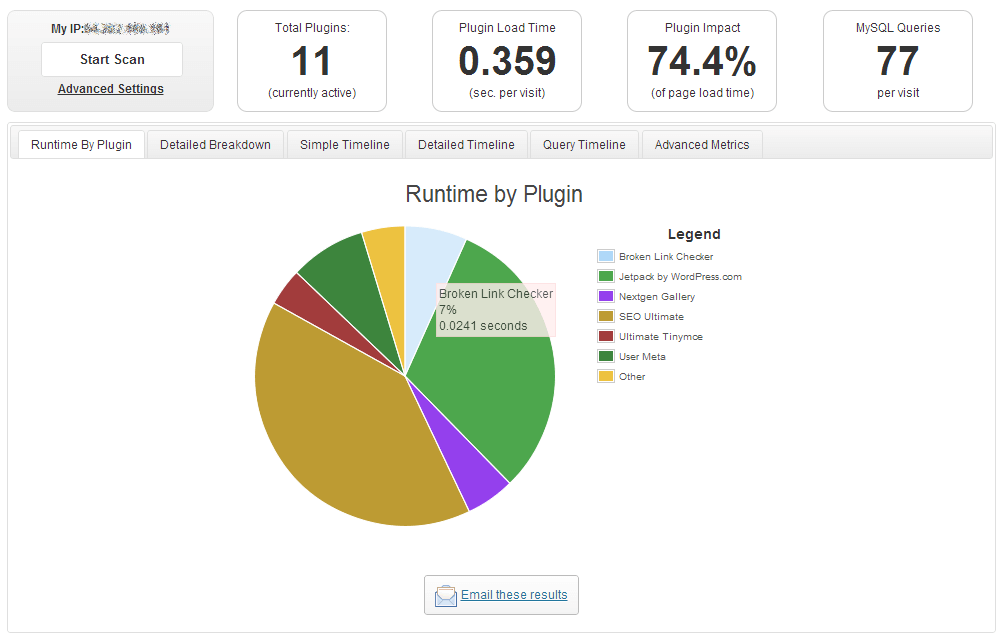This screenshot has height=638, width=1006.
Task: Click the envelope icon beside Email these results
Action: click(446, 594)
